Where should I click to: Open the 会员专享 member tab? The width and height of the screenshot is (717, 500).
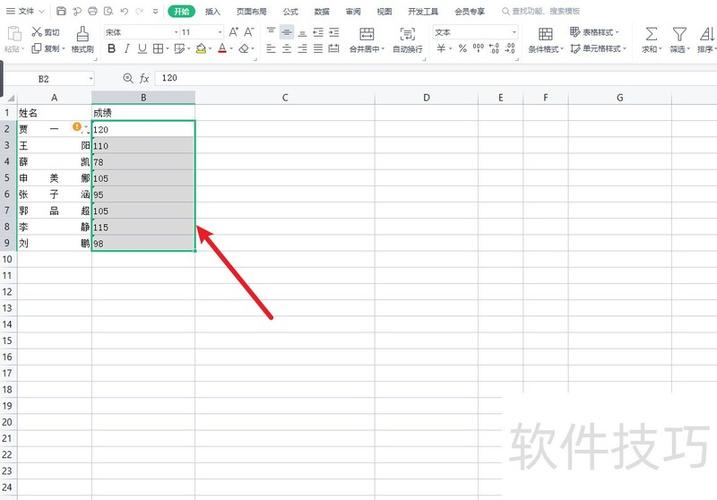point(470,11)
